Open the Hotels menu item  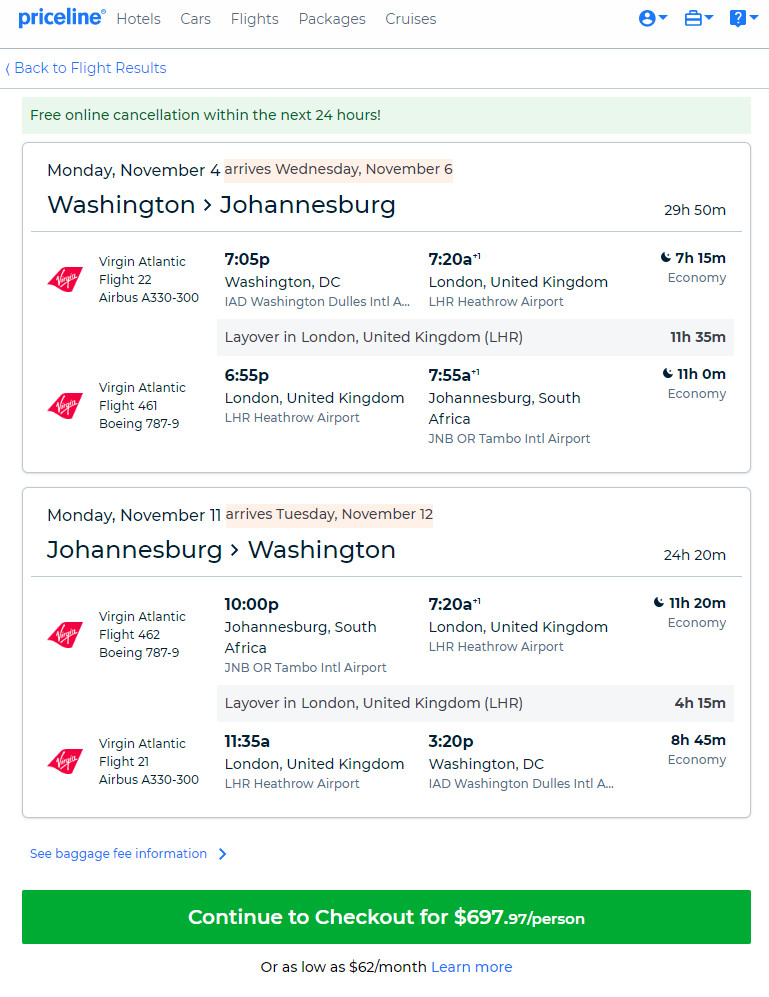point(139,19)
